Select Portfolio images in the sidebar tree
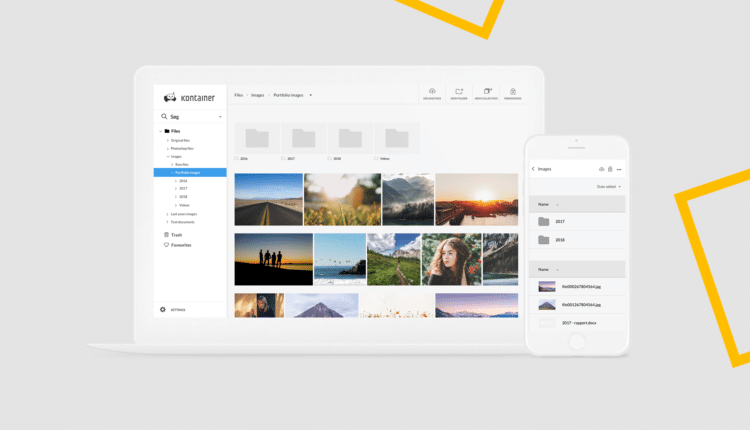The image size is (750, 430). click(190, 172)
